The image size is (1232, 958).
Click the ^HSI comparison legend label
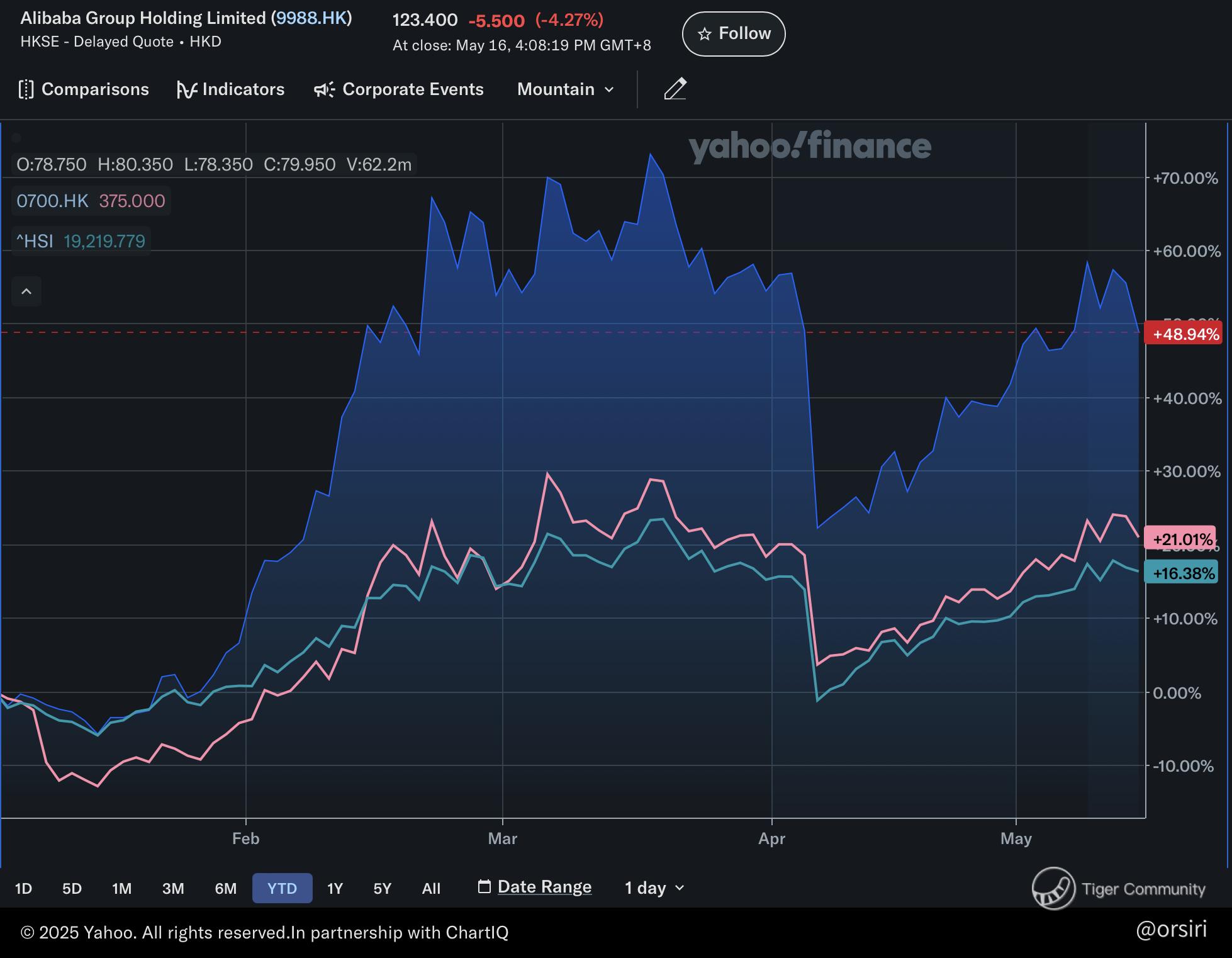tap(35, 241)
